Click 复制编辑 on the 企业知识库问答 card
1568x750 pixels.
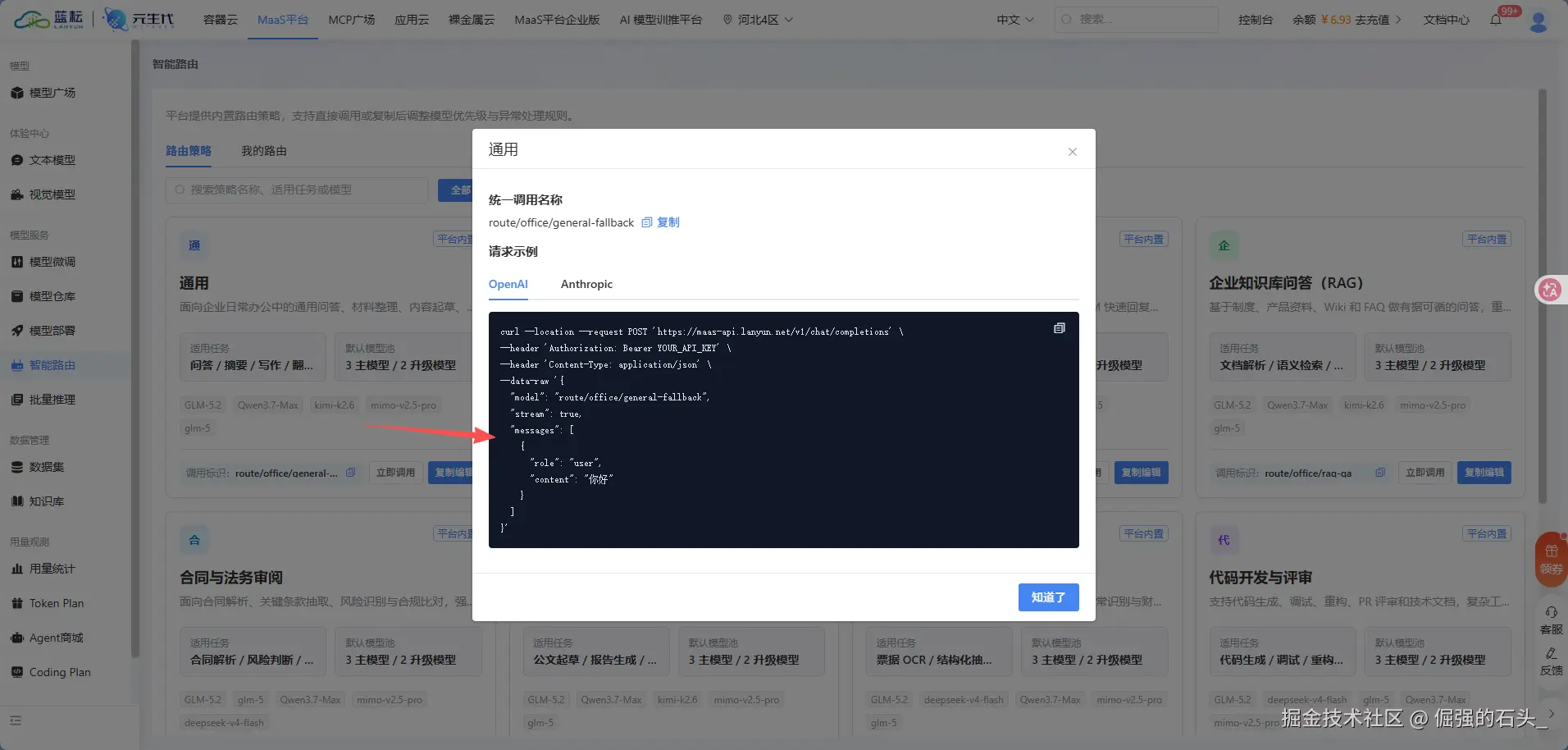pos(1484,473)
